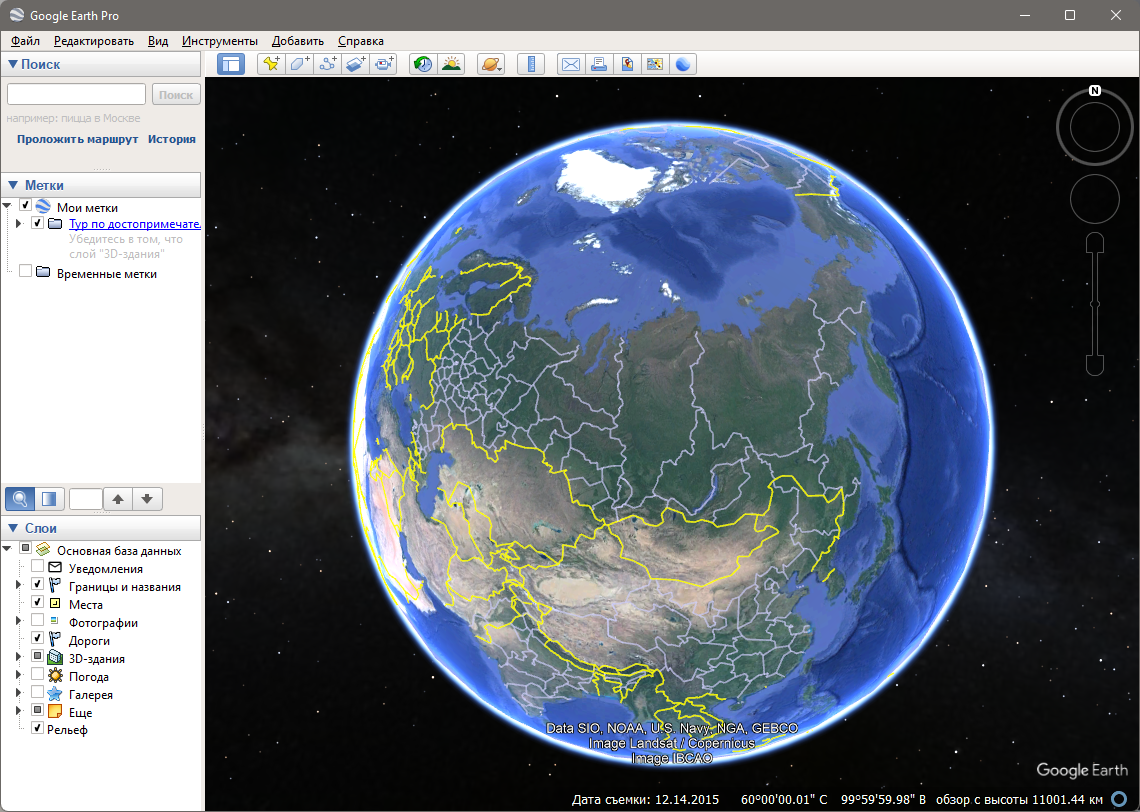Turn on sunlight with the sun icon
Image resolution: width=1140 pixels, height=812 pixels.
pyautogui.click(x=452, y=64)
